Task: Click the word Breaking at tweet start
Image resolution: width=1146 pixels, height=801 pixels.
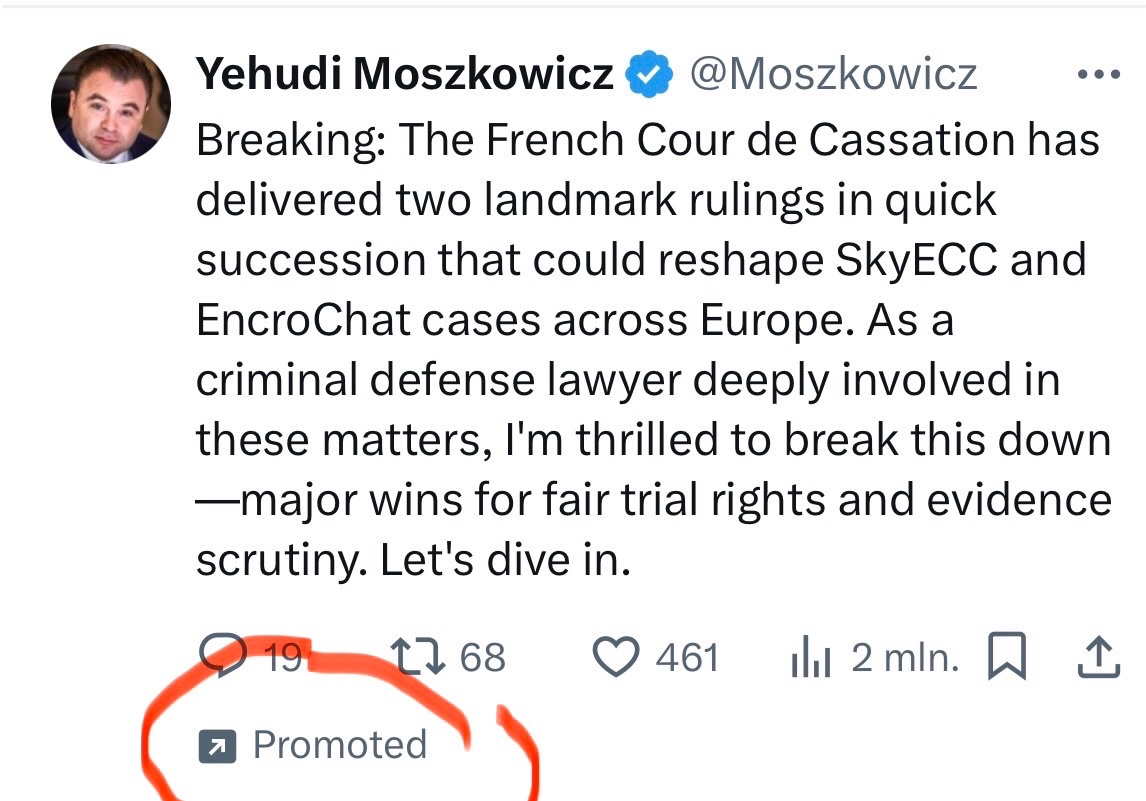Action: [288, 141]
